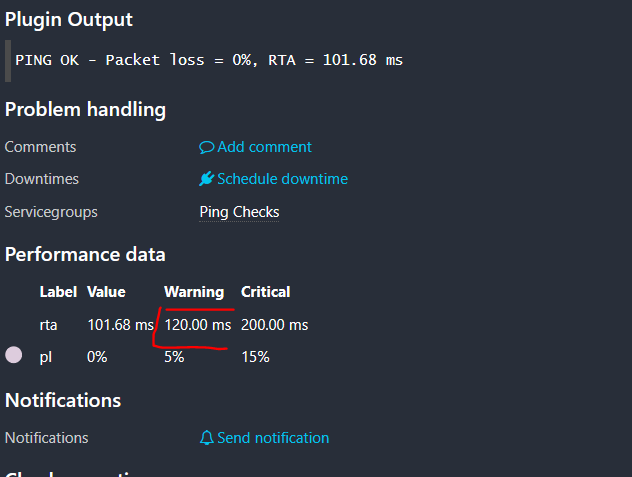Click the Value column header
Image resolution: width=632 pixels, height=477 pixels.
(106, 292)
